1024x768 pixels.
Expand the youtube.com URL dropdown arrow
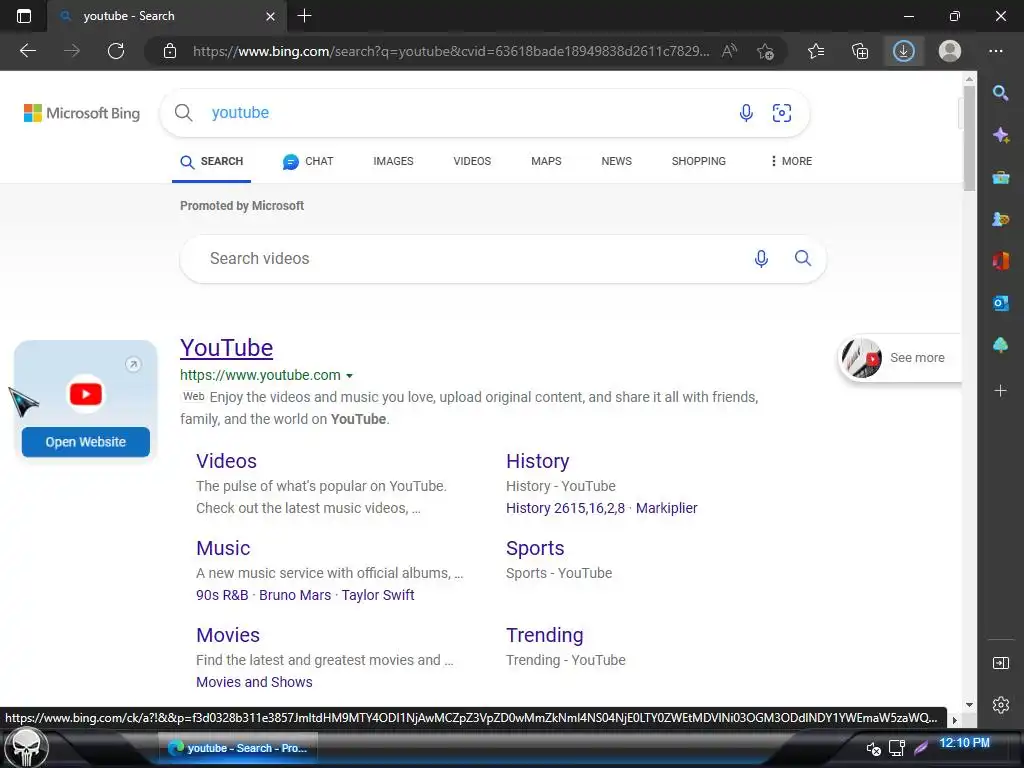(349, 376)
